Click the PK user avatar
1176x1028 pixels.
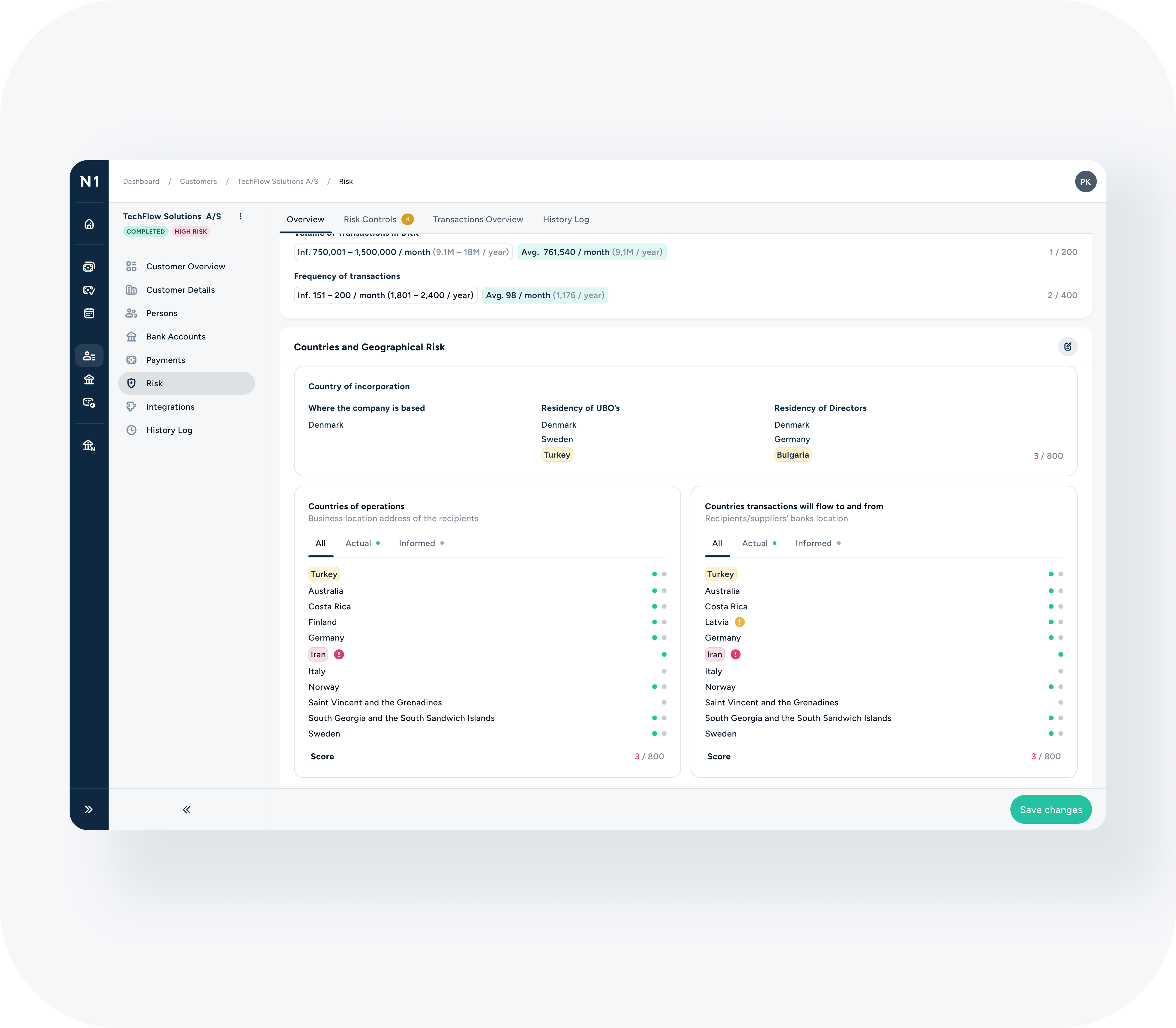(1085, 181)
